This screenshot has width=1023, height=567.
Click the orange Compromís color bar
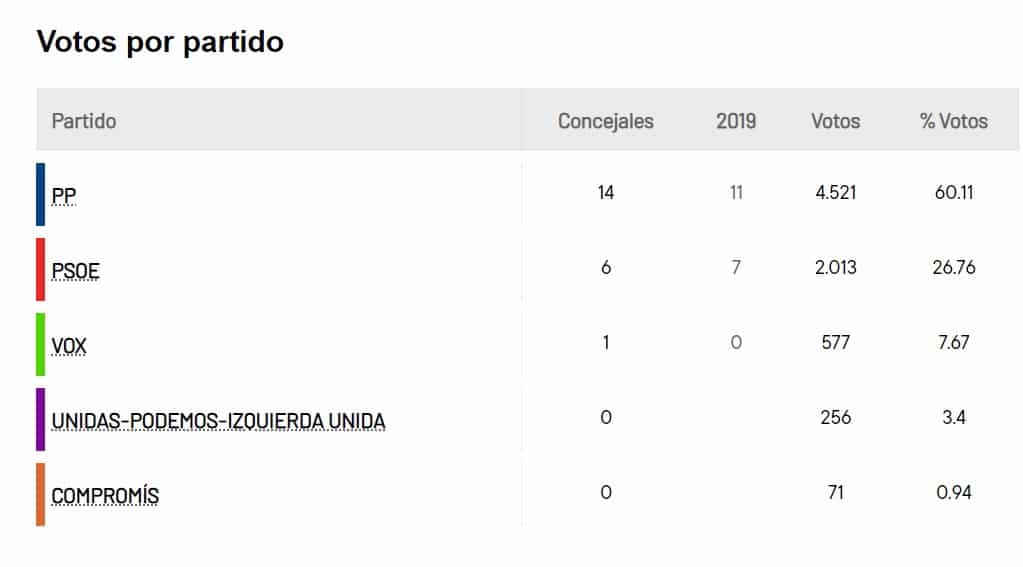tap(41, 494)
